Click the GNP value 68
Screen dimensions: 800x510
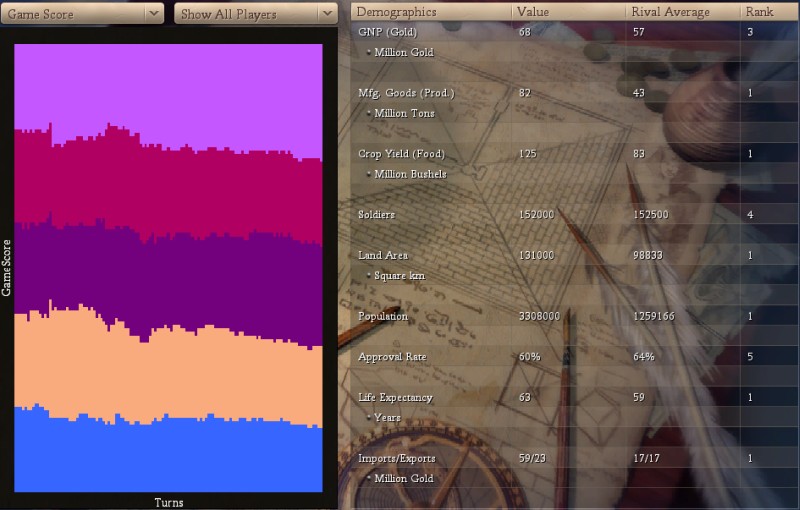point(525,32)
